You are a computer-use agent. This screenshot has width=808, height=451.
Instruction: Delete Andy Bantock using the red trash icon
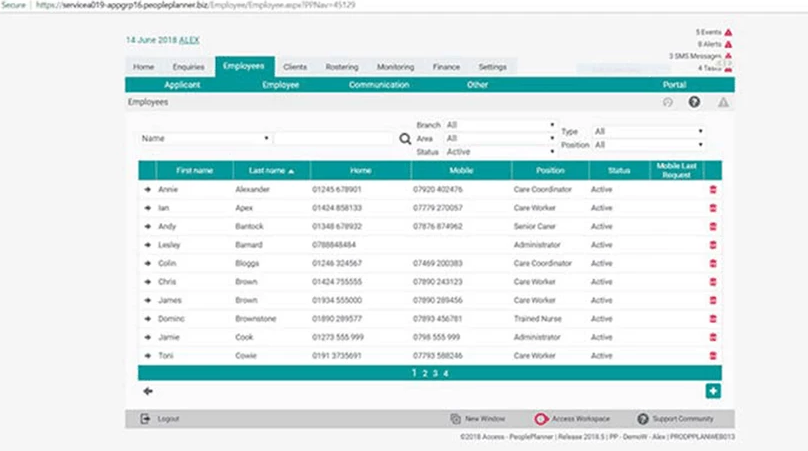coord(713,226)
